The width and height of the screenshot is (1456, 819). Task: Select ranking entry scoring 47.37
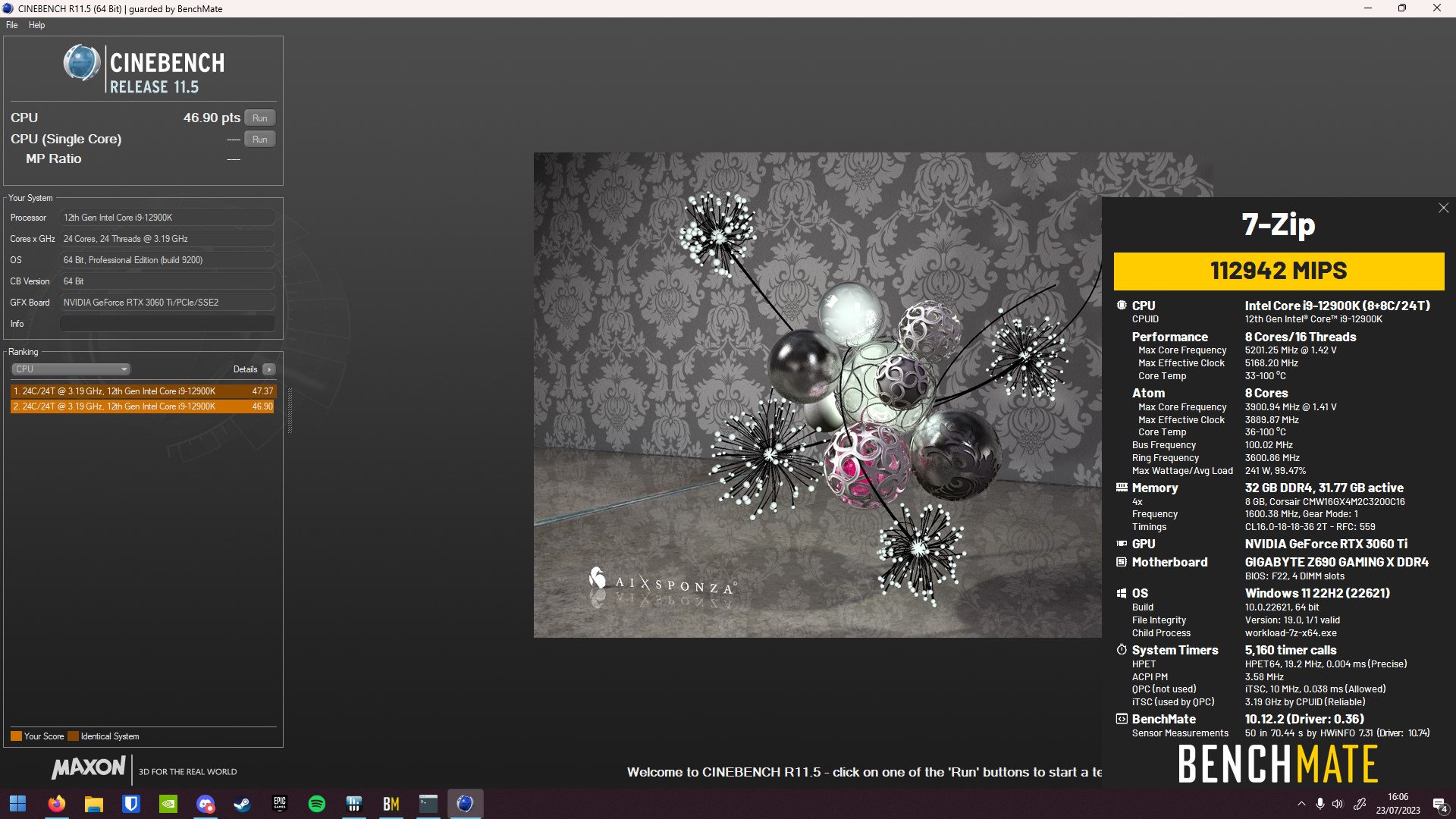point(143,391)
